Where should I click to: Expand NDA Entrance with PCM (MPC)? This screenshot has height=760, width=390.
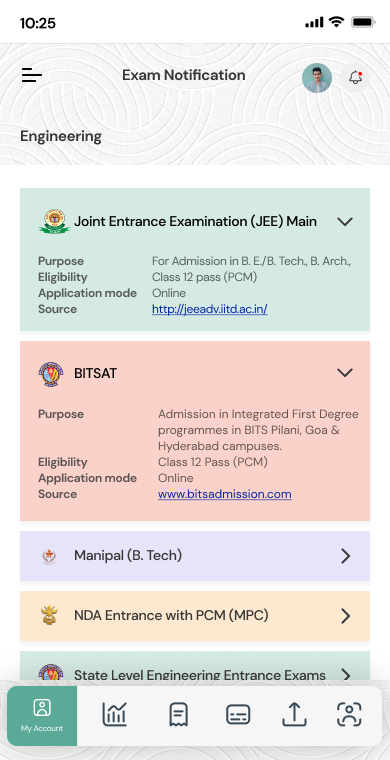pyautogui.click(x=195, y=616)
